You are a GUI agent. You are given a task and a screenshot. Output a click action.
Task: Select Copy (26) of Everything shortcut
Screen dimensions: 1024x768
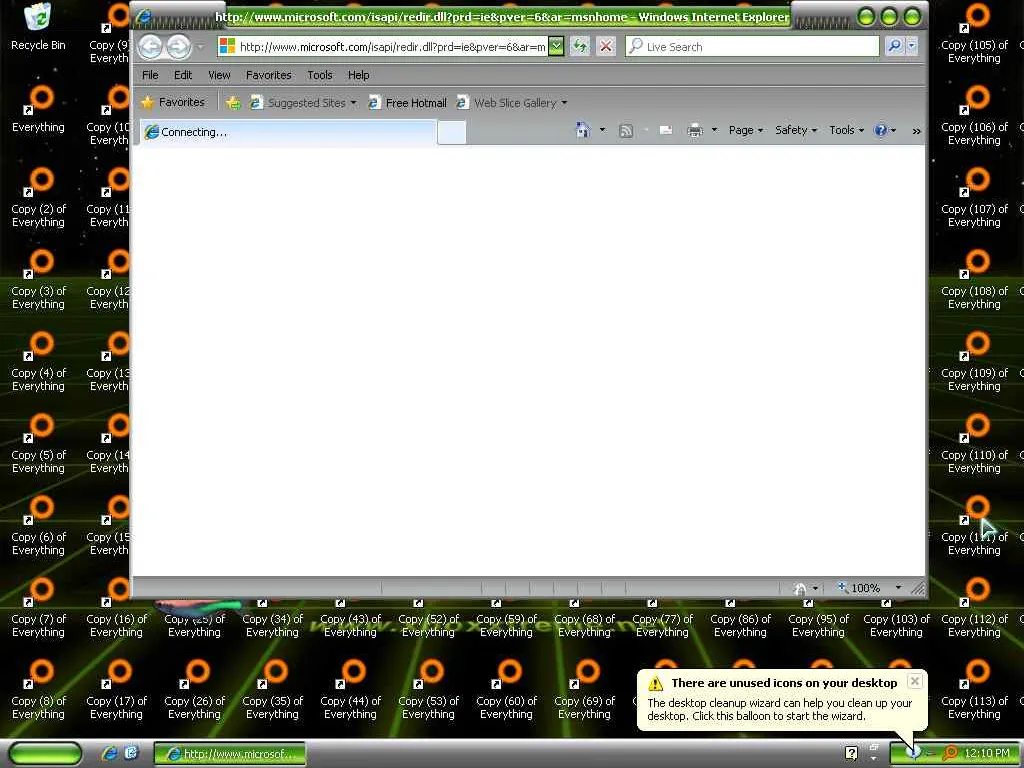(x=195, y=690)
